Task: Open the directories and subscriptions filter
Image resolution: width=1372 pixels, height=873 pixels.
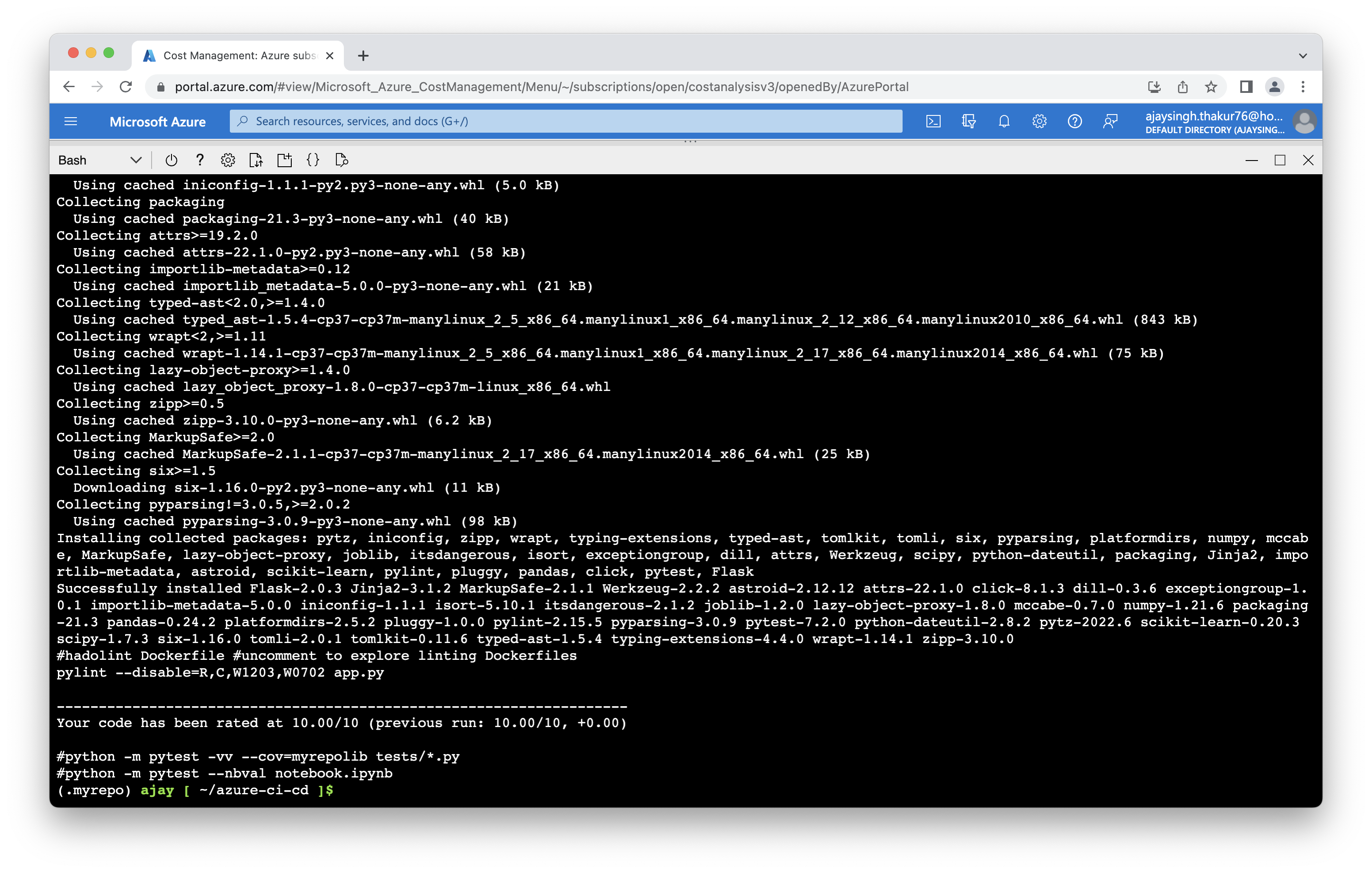Action: coord(968,122)
